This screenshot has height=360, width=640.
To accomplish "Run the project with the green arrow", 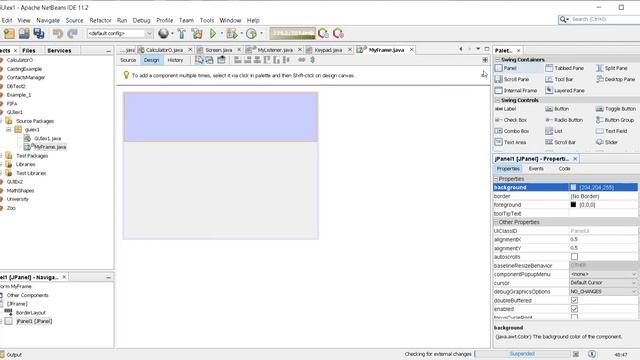I will [213, 33].
